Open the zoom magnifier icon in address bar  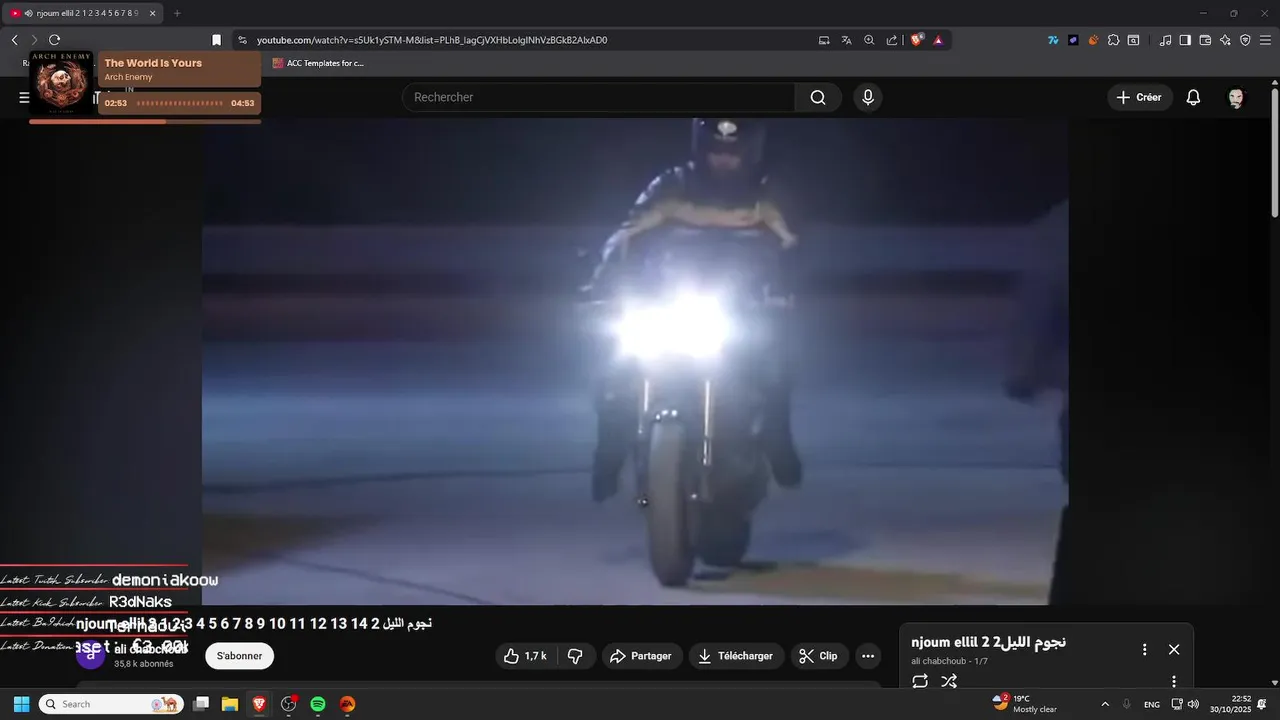point(869,40)
